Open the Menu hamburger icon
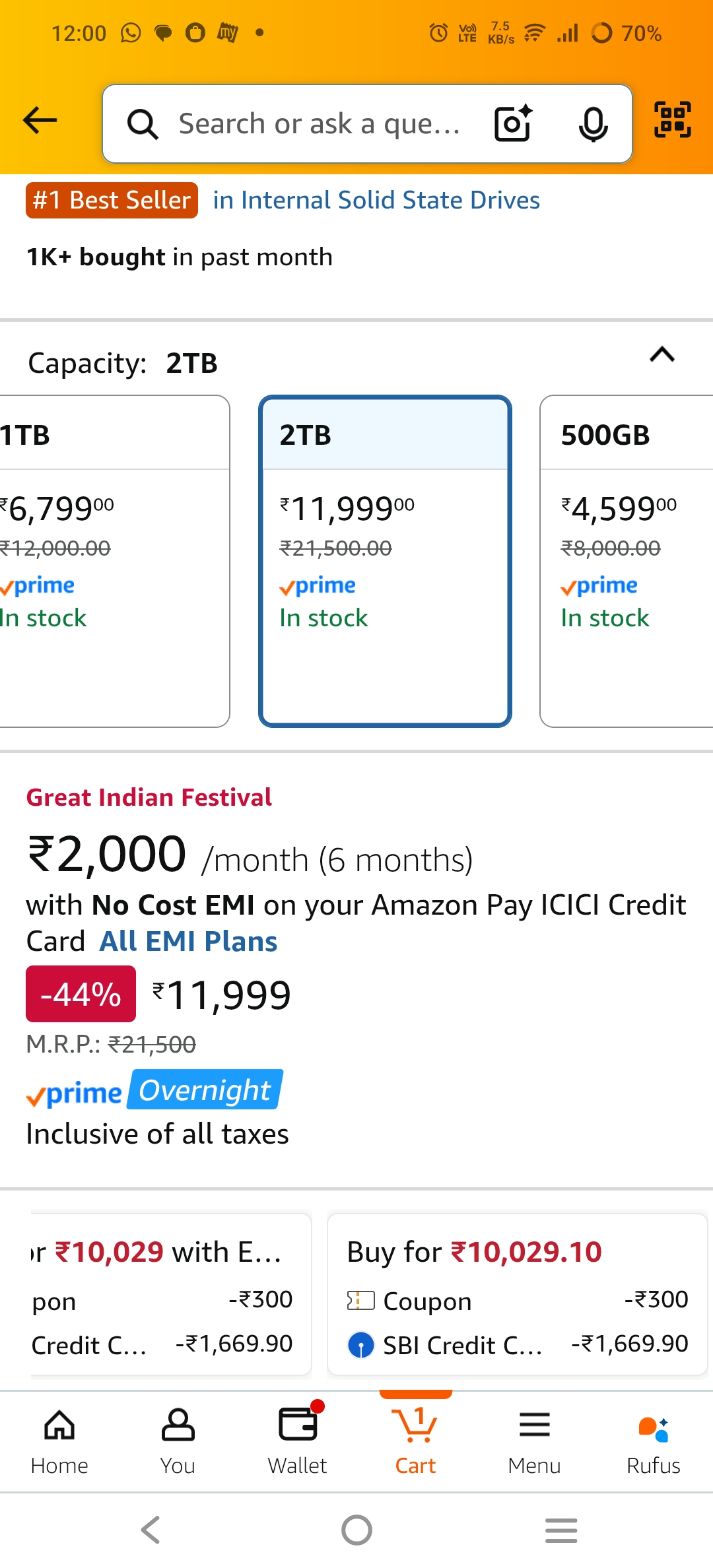 click(x=534, y=1441)
